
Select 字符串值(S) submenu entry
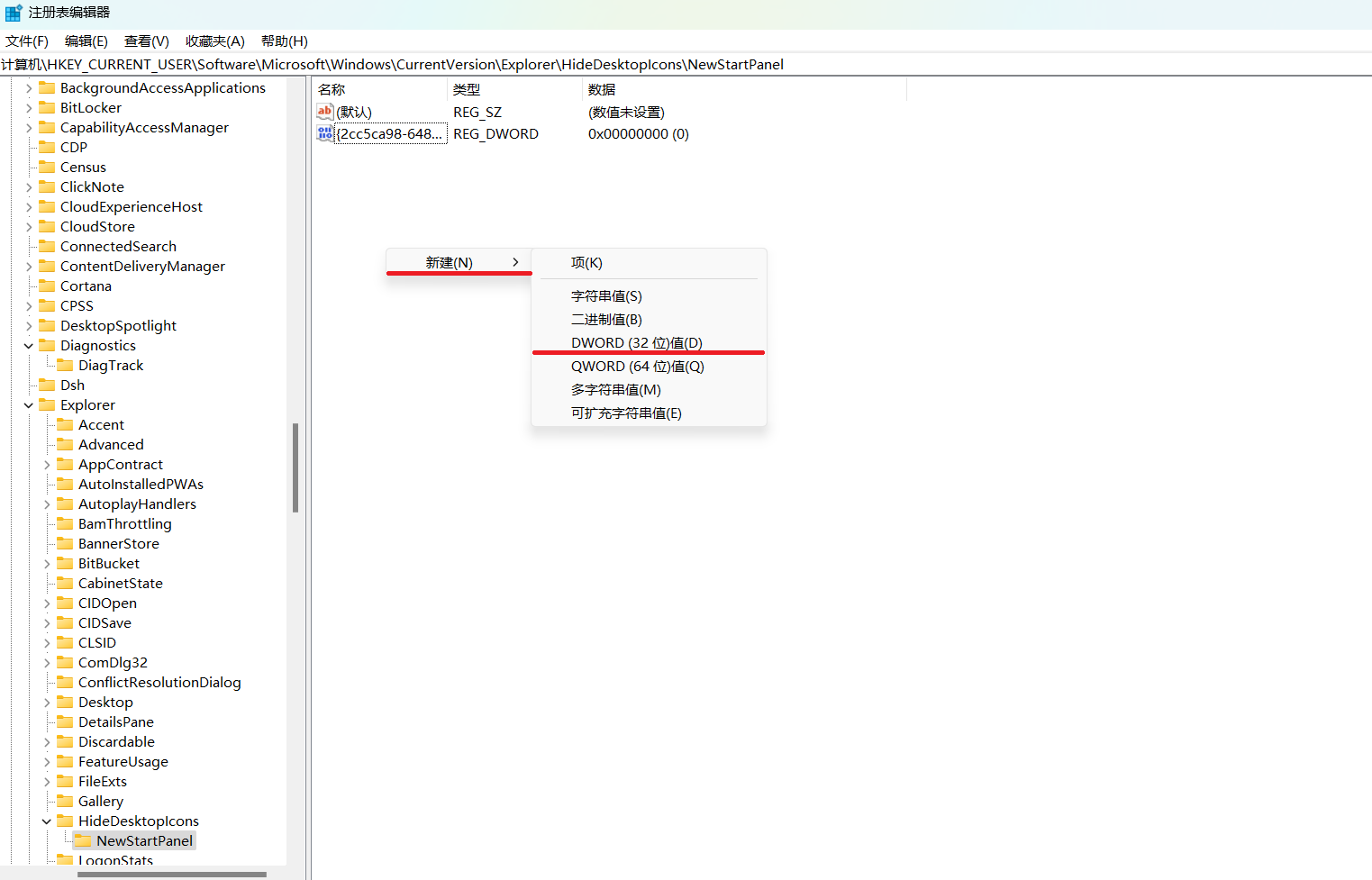tap(648, 295)
